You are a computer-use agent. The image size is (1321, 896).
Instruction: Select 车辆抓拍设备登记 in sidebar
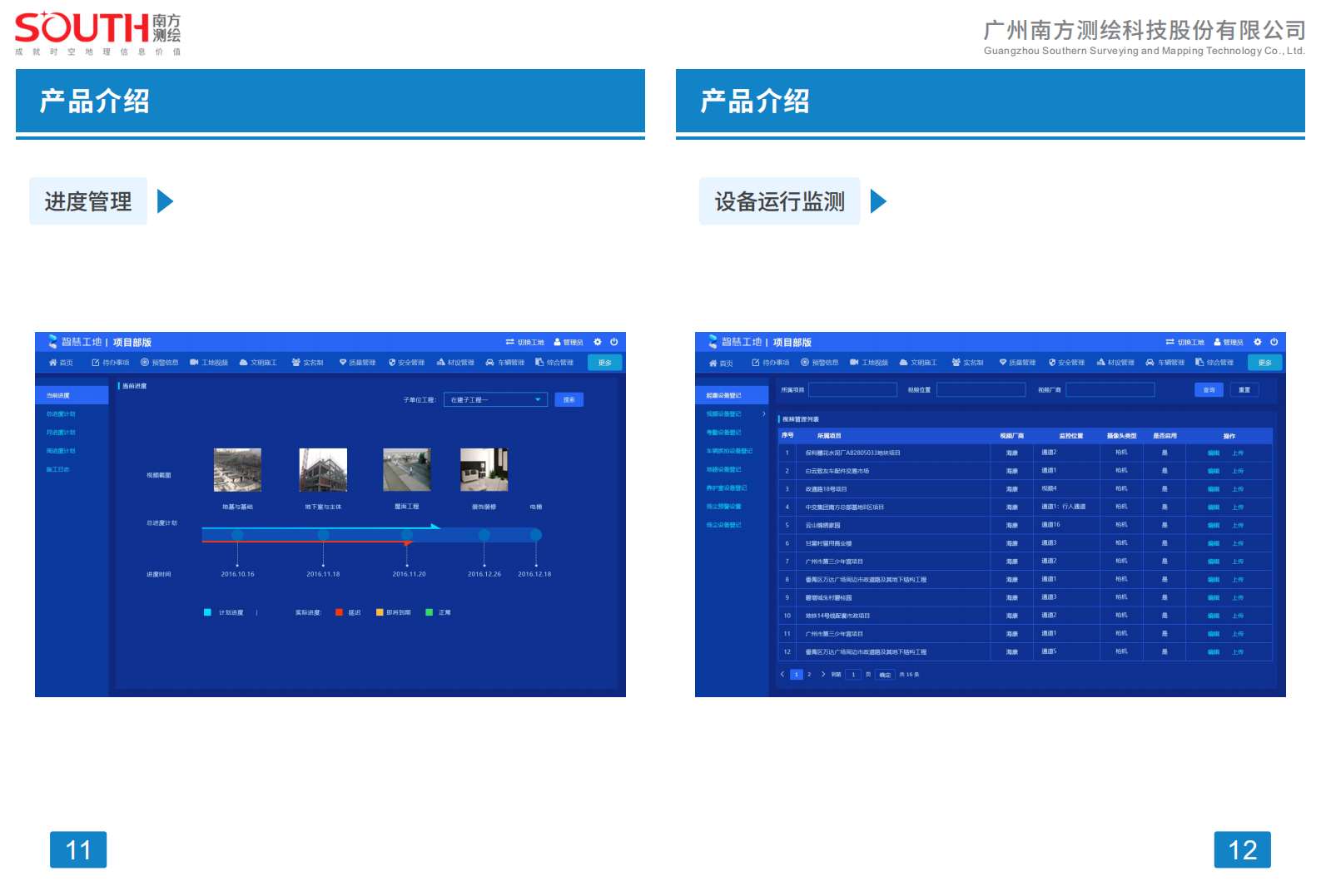click(729, 451)
